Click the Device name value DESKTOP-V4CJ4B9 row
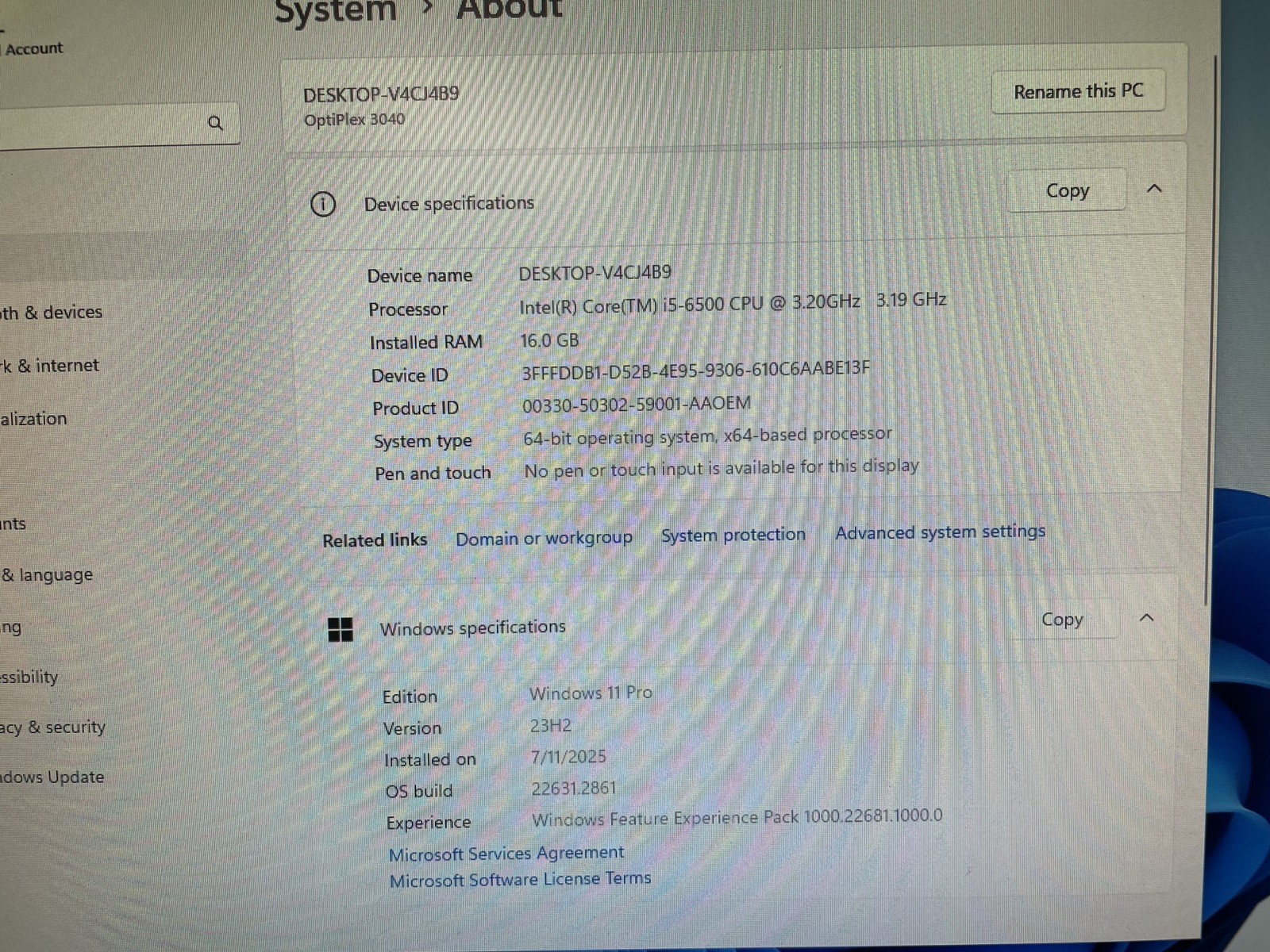1270x952 pixels. pos(595,273)
